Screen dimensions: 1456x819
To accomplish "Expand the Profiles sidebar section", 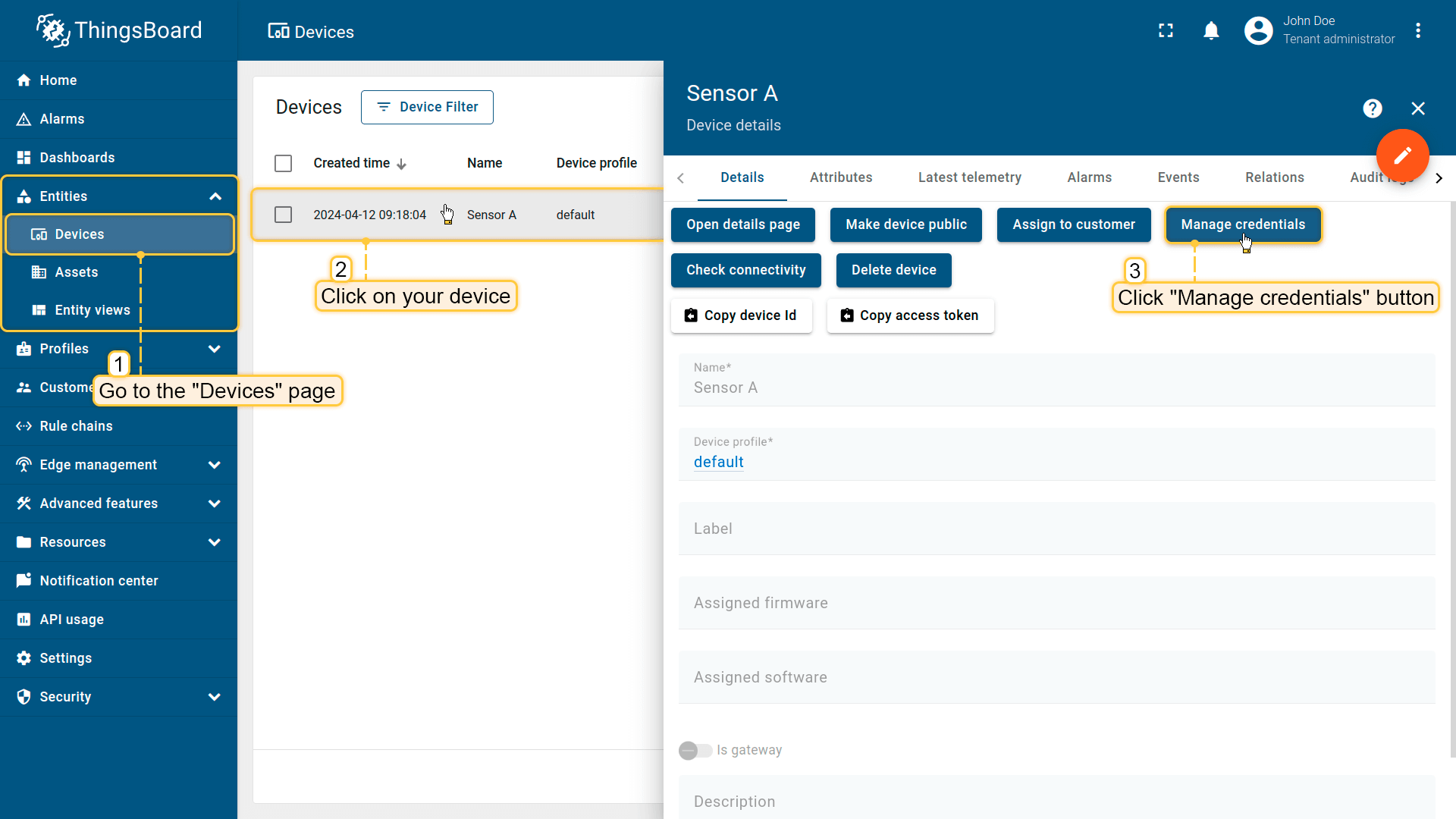I will 215,349.
